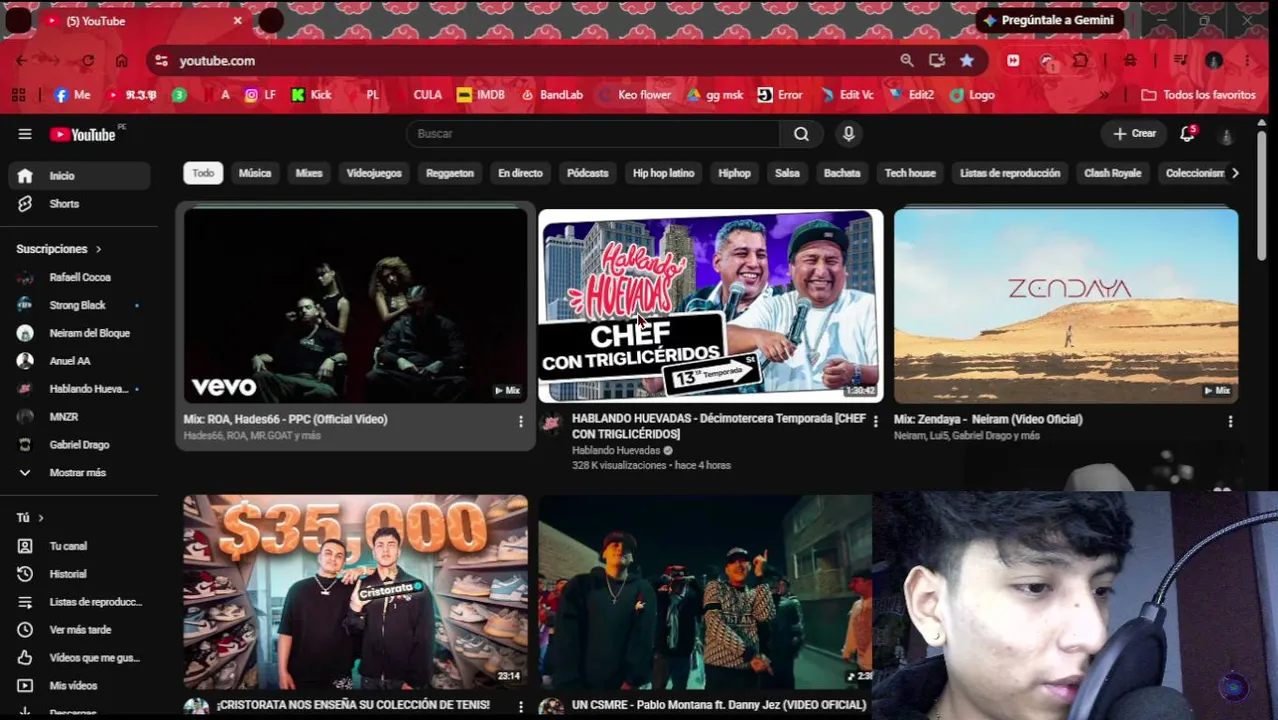This screenshot has width=1278, height=720.
Task: Open UN CSMRE Pablo Montana video thumbnail
Action: 705,591
